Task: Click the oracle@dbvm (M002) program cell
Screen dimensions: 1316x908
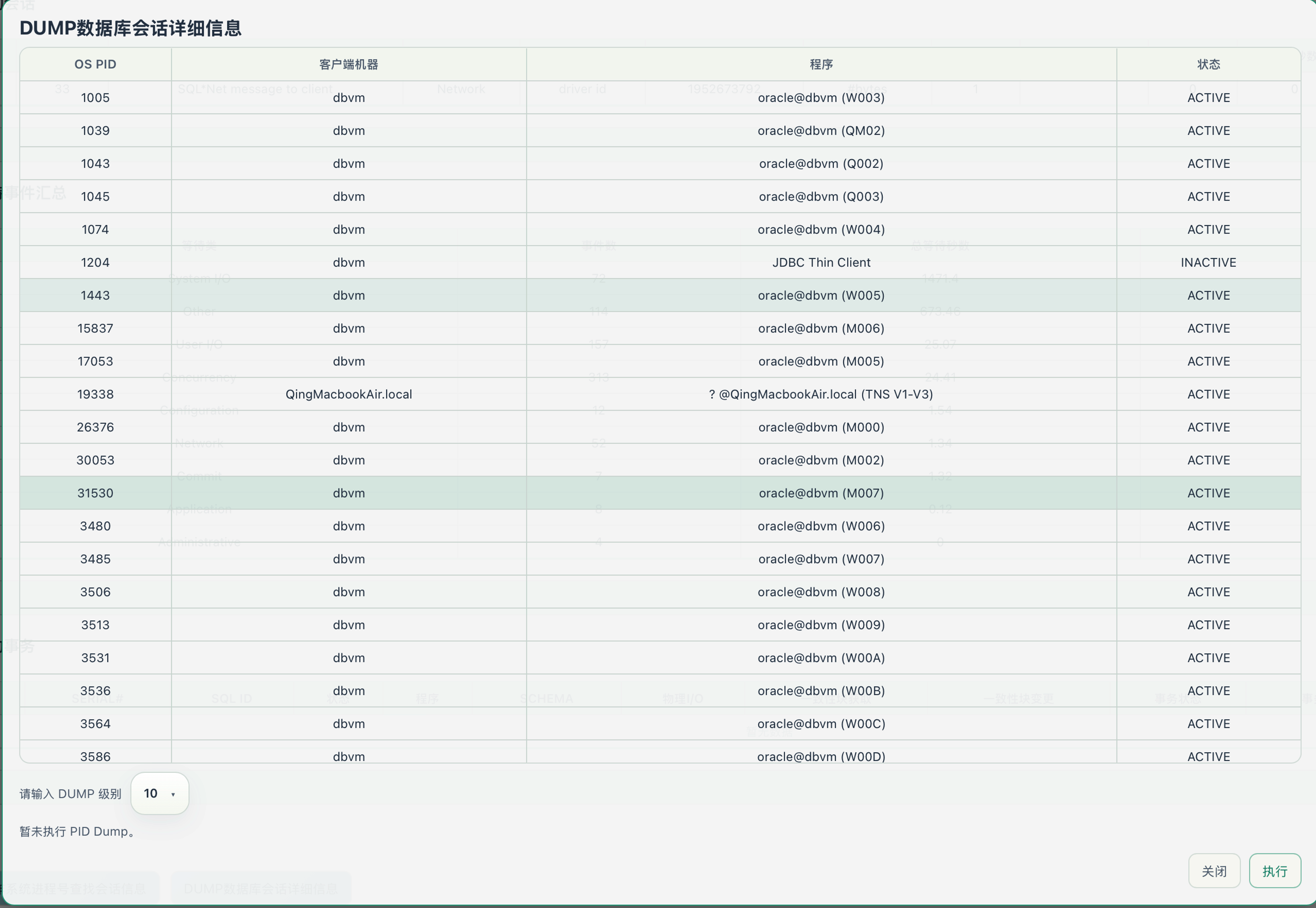Action: tap(821, 460)
